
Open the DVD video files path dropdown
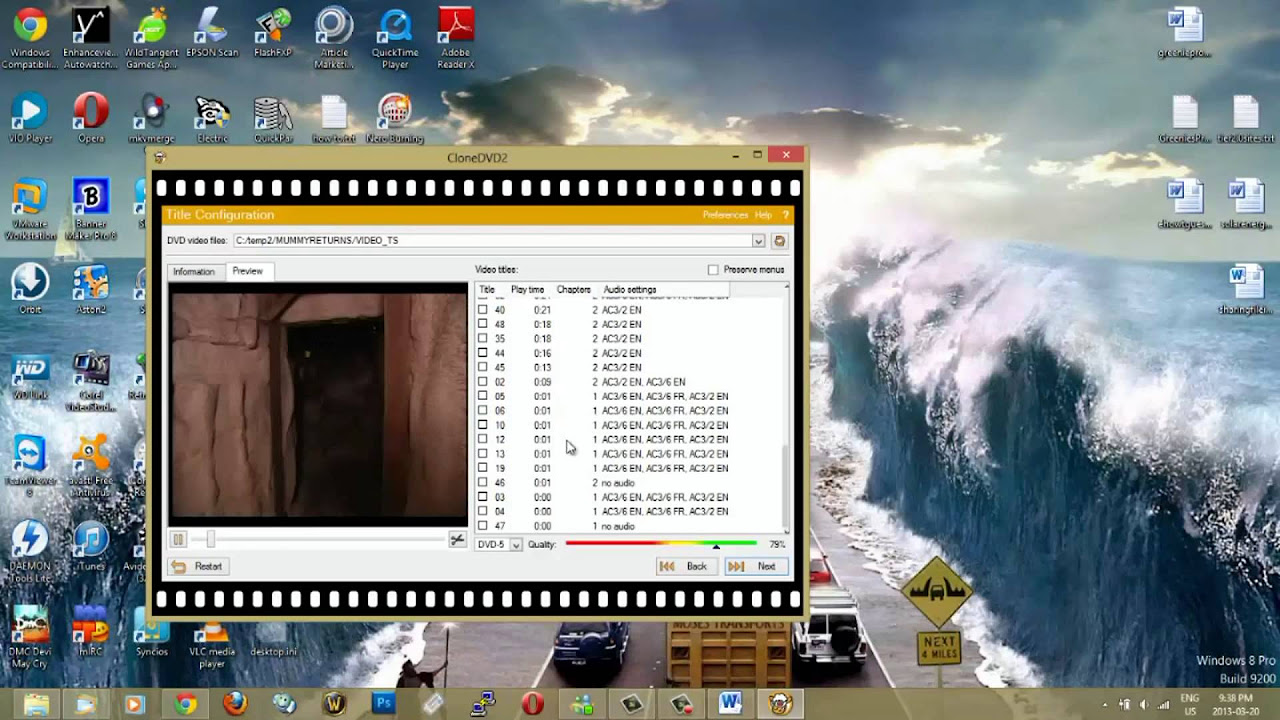758,241
